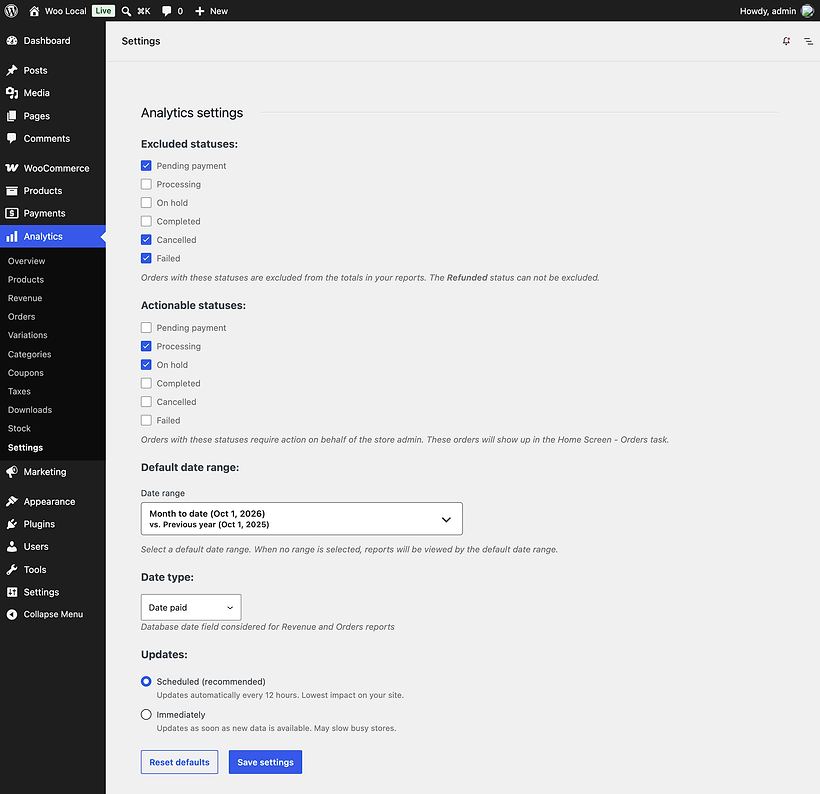The width and height of the screenshot is (820, 794).
Task: Check Pending payment under Actionable statuses
Action: [x=146, y=327]
